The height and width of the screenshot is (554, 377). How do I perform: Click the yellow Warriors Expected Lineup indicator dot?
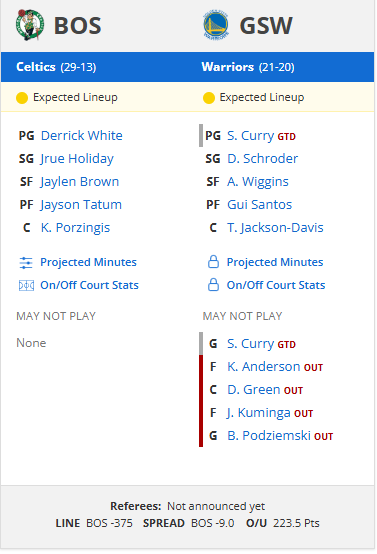tap(208, 98)
